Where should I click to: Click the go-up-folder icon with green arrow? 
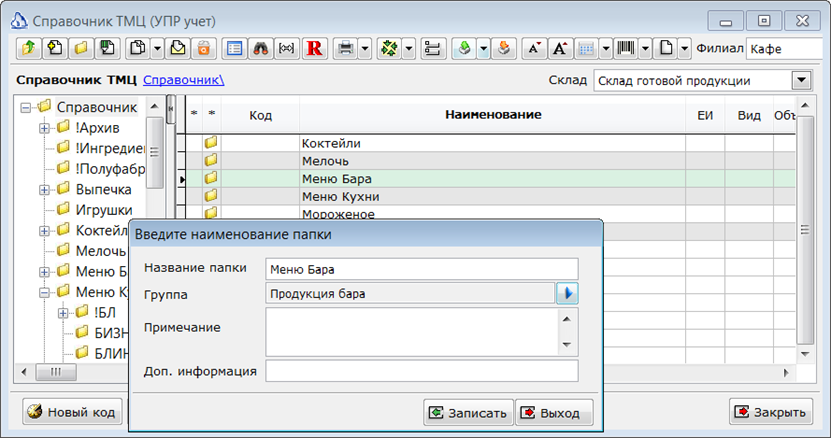point(29,49)
